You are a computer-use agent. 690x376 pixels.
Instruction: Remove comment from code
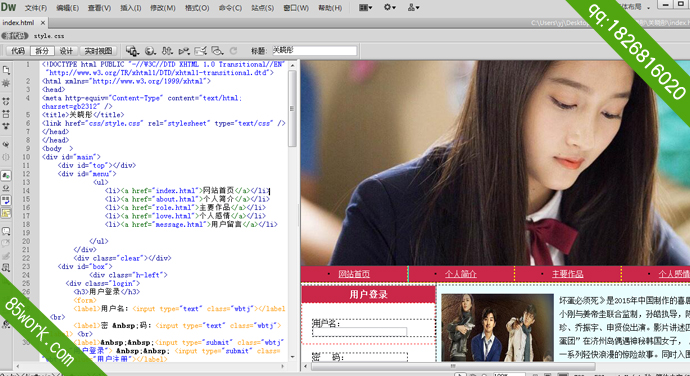6,243
